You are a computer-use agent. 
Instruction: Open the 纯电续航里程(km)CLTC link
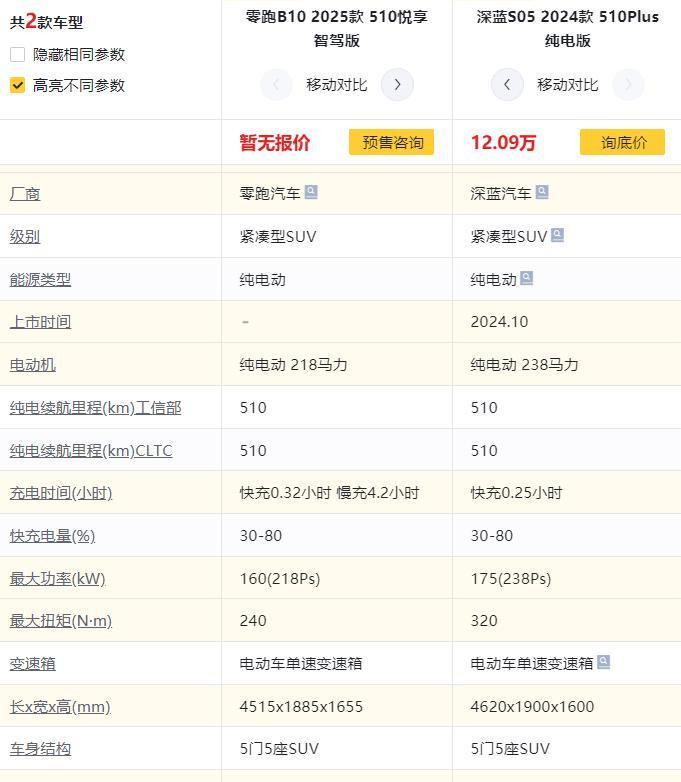(x=91, y=451)
